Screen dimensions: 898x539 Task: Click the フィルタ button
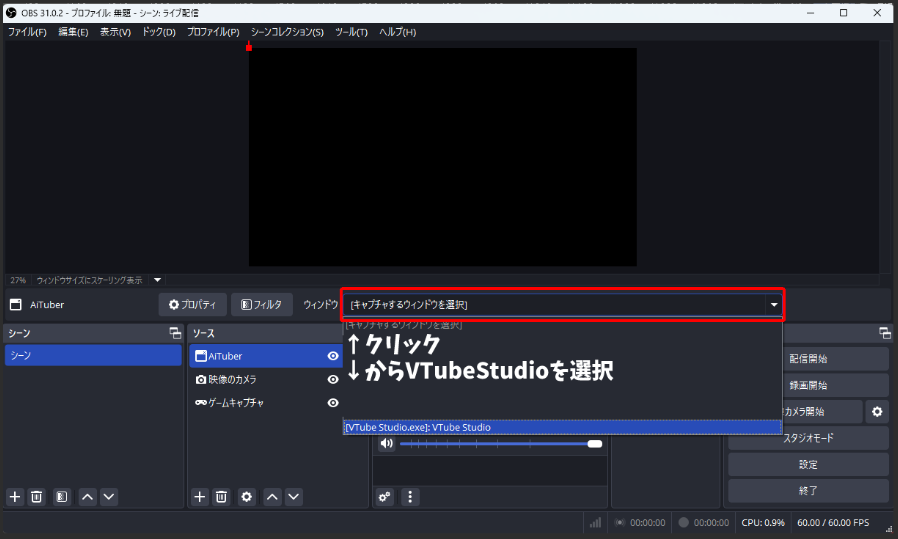(x=262, y=304)
